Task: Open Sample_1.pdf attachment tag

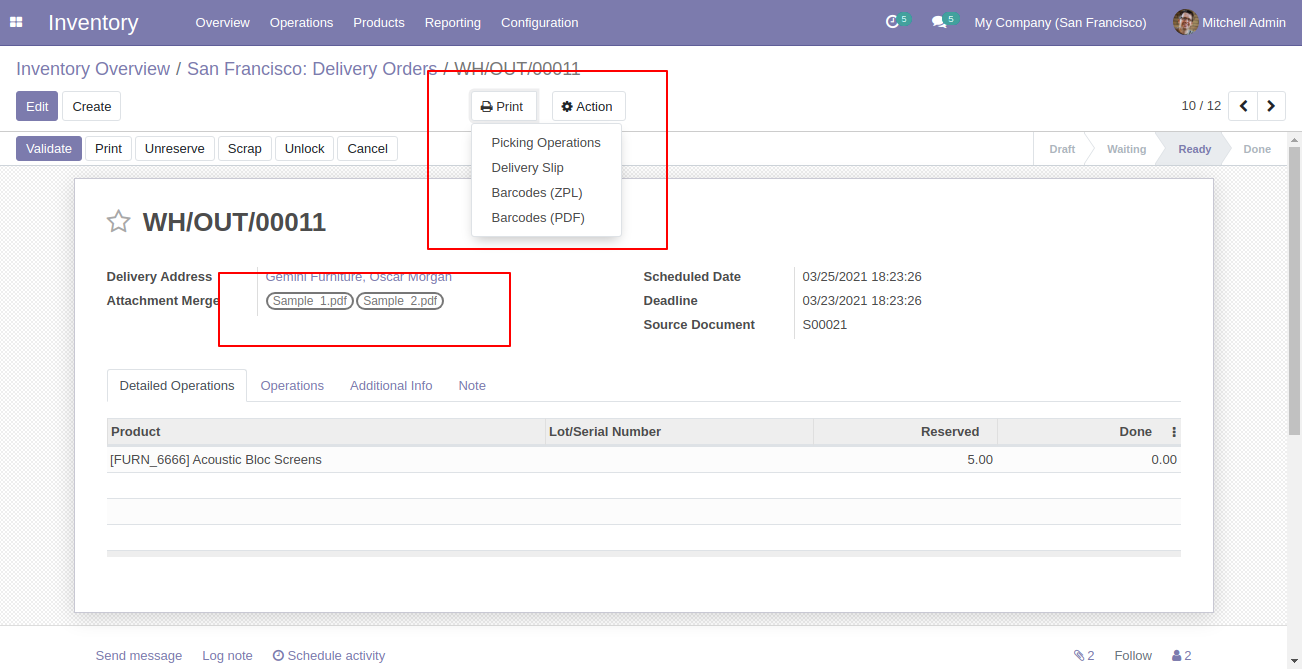Action: click(310, 301)
